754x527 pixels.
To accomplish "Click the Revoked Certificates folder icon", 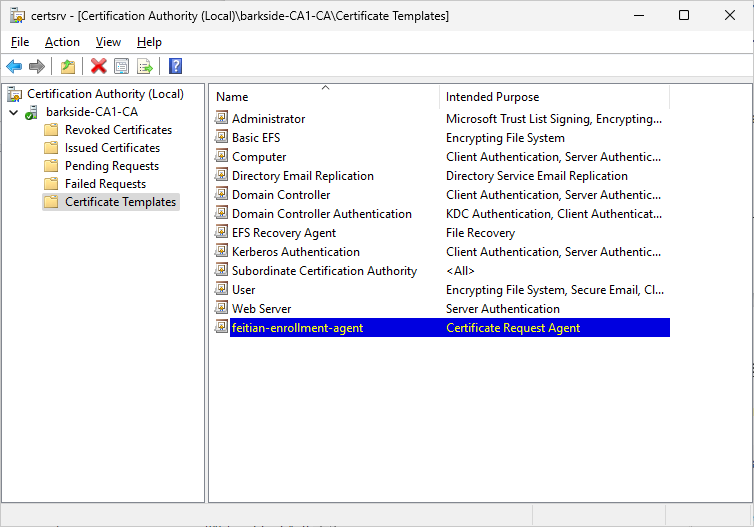I will coord(51,130).
